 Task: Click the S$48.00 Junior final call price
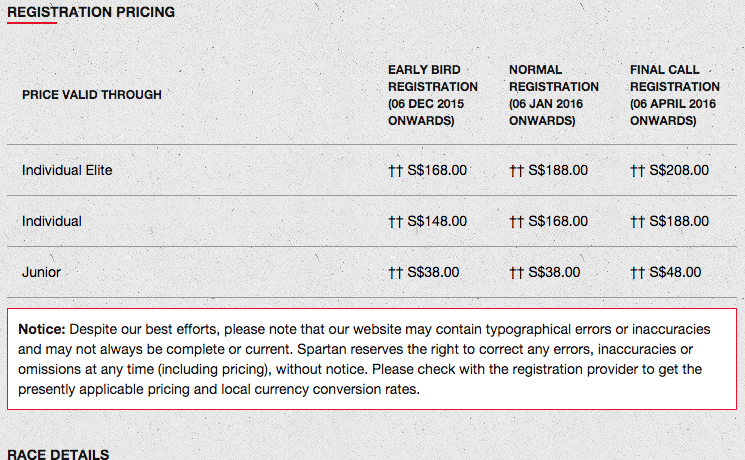(x=675, y=272)
